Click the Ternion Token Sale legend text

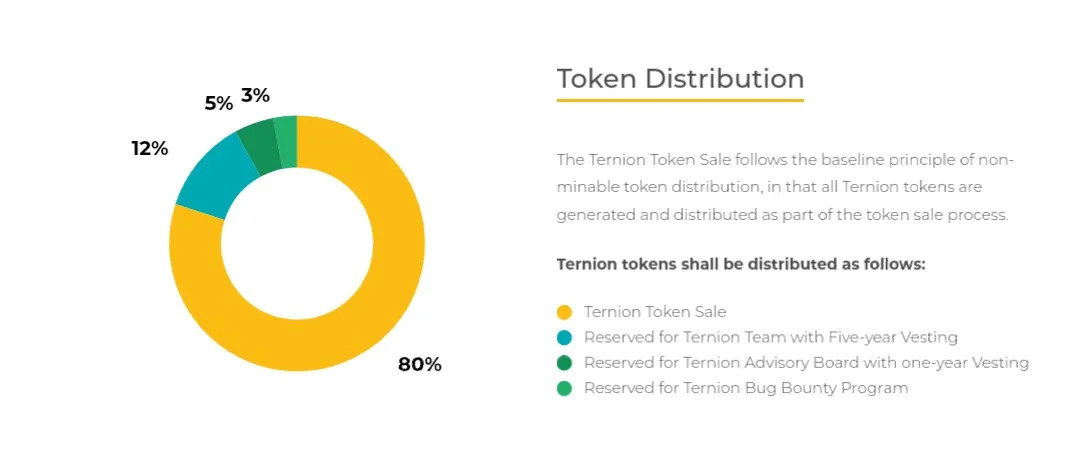[655, 312]
